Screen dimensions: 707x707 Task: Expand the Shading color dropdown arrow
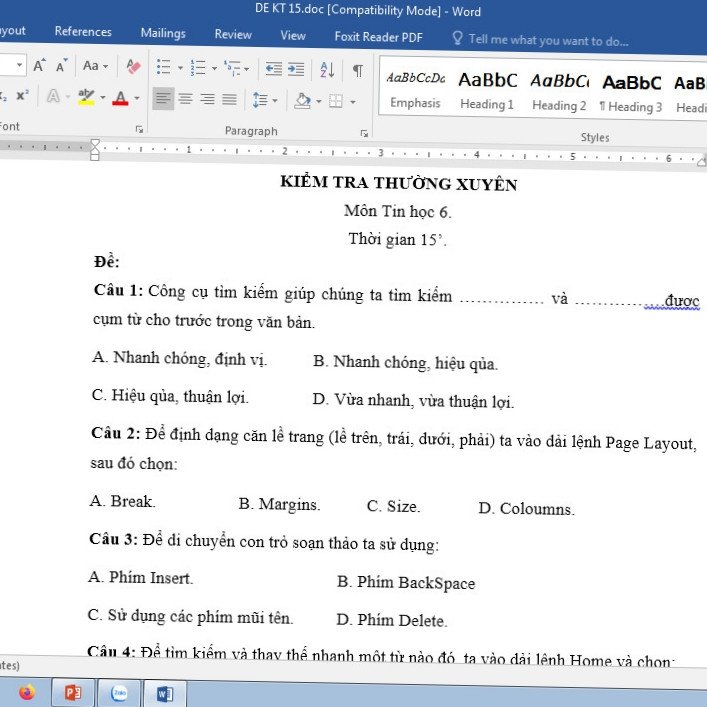pyautogui.click(x=319, y=101)
